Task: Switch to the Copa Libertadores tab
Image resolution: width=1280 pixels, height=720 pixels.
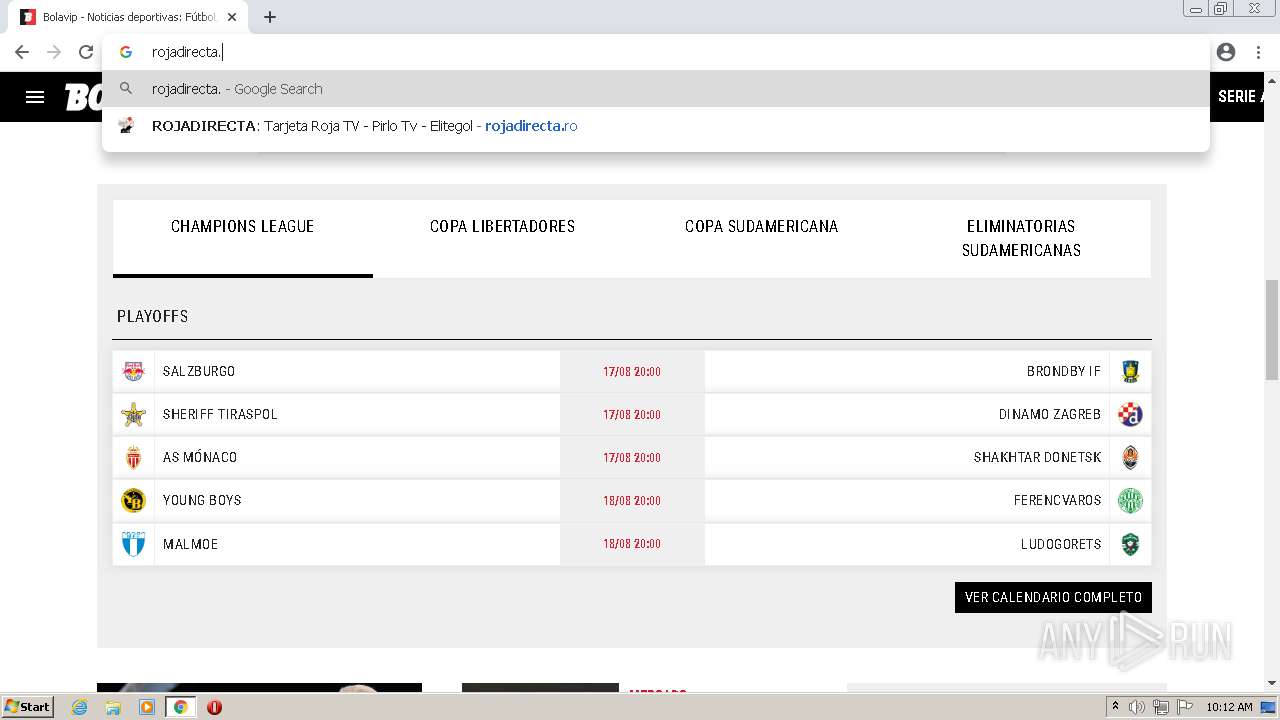Action: (502, 238)
